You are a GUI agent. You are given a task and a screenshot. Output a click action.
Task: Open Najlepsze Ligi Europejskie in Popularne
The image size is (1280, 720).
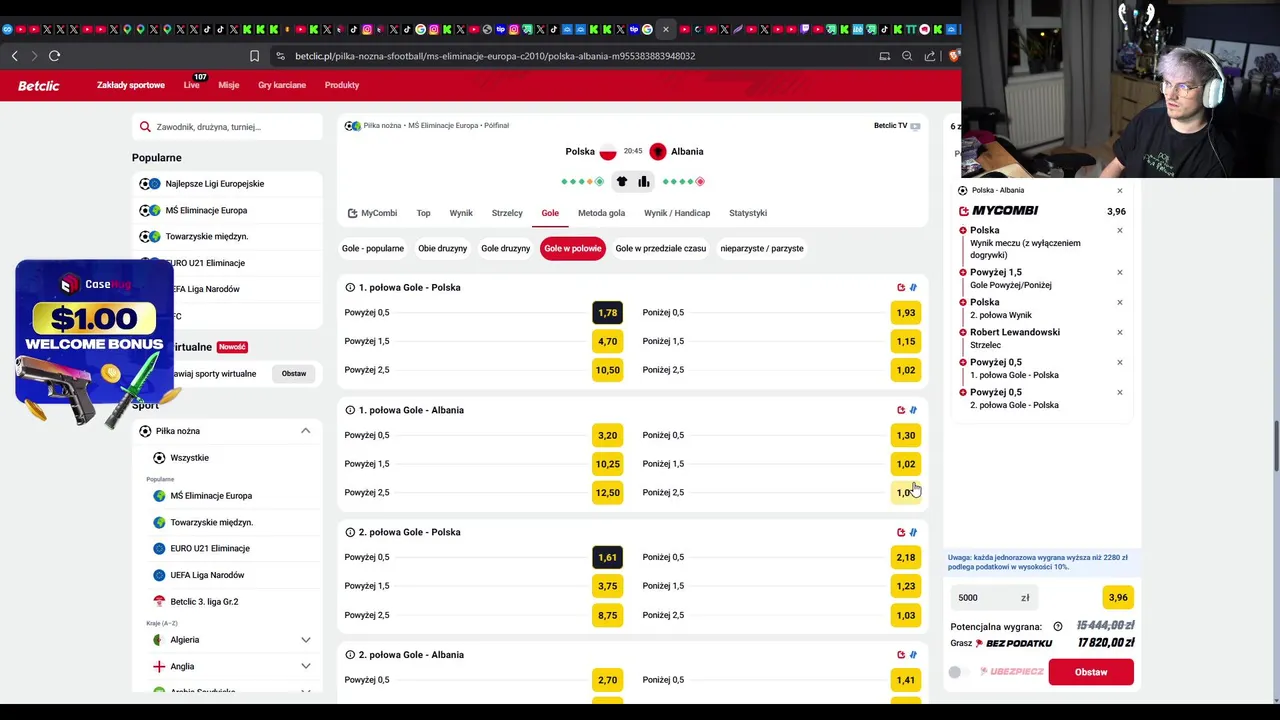[x=228, y=184]
